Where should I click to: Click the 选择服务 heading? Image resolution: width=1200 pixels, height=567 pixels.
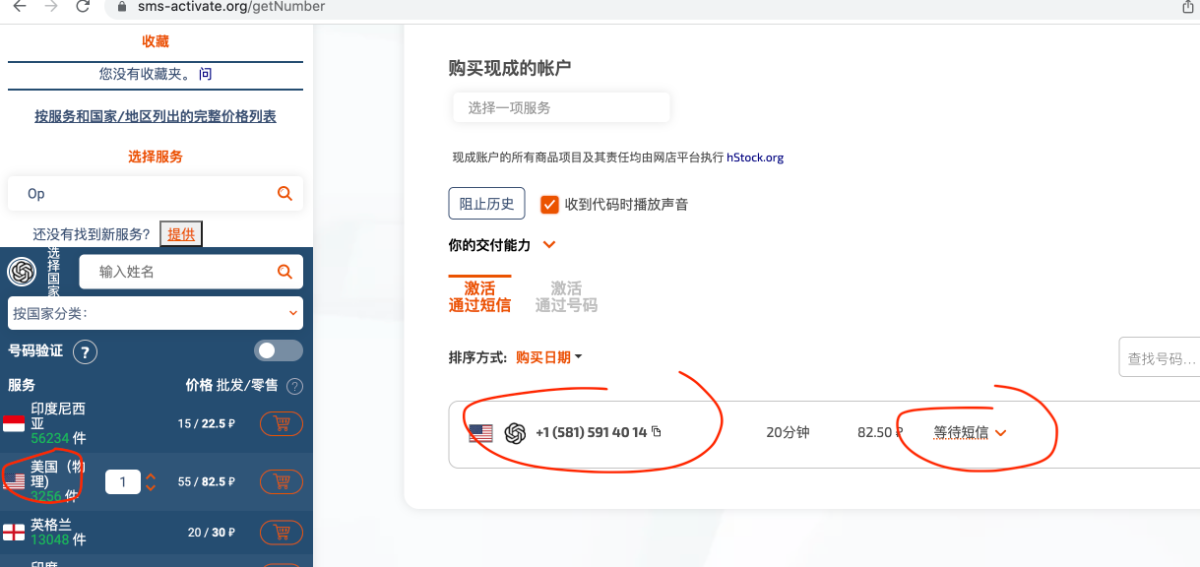[155, 157]
